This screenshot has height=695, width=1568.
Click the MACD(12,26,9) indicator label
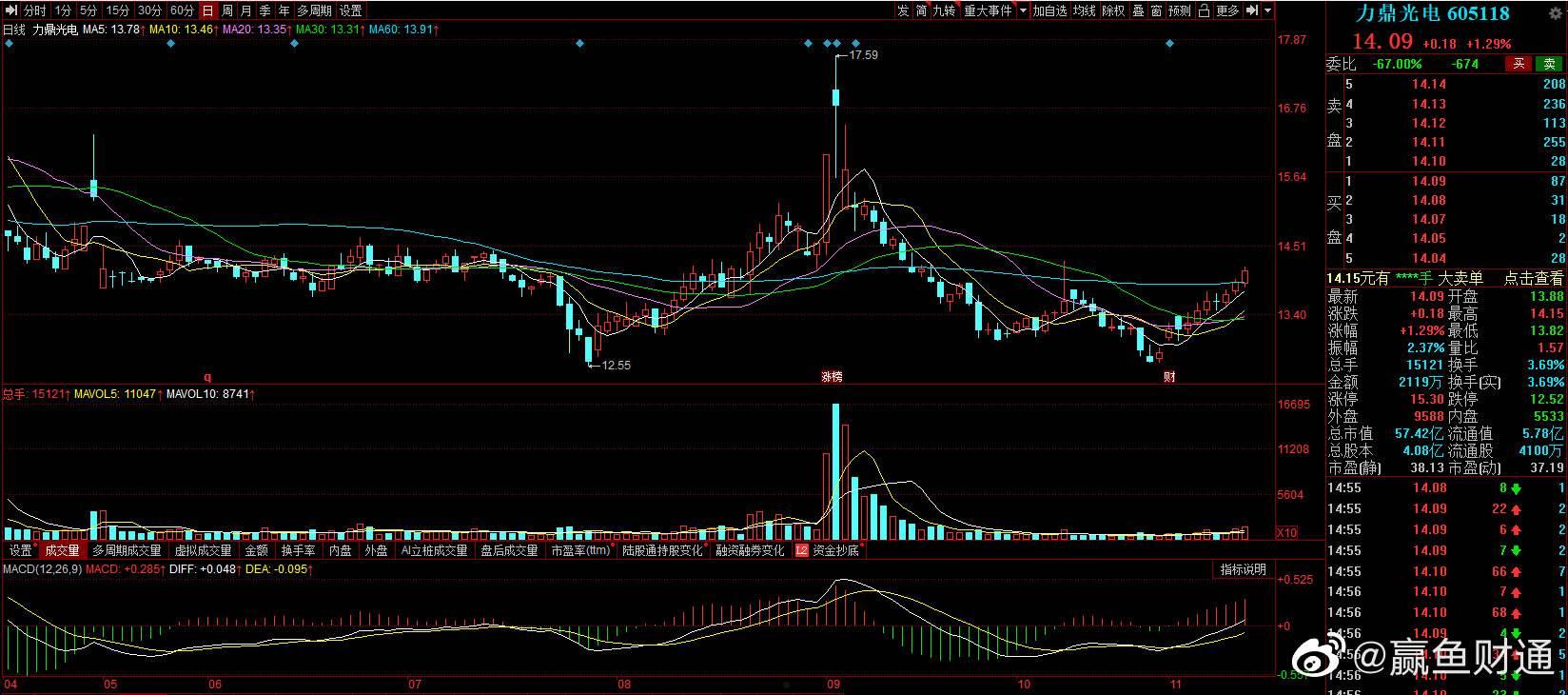click(42, 569)
